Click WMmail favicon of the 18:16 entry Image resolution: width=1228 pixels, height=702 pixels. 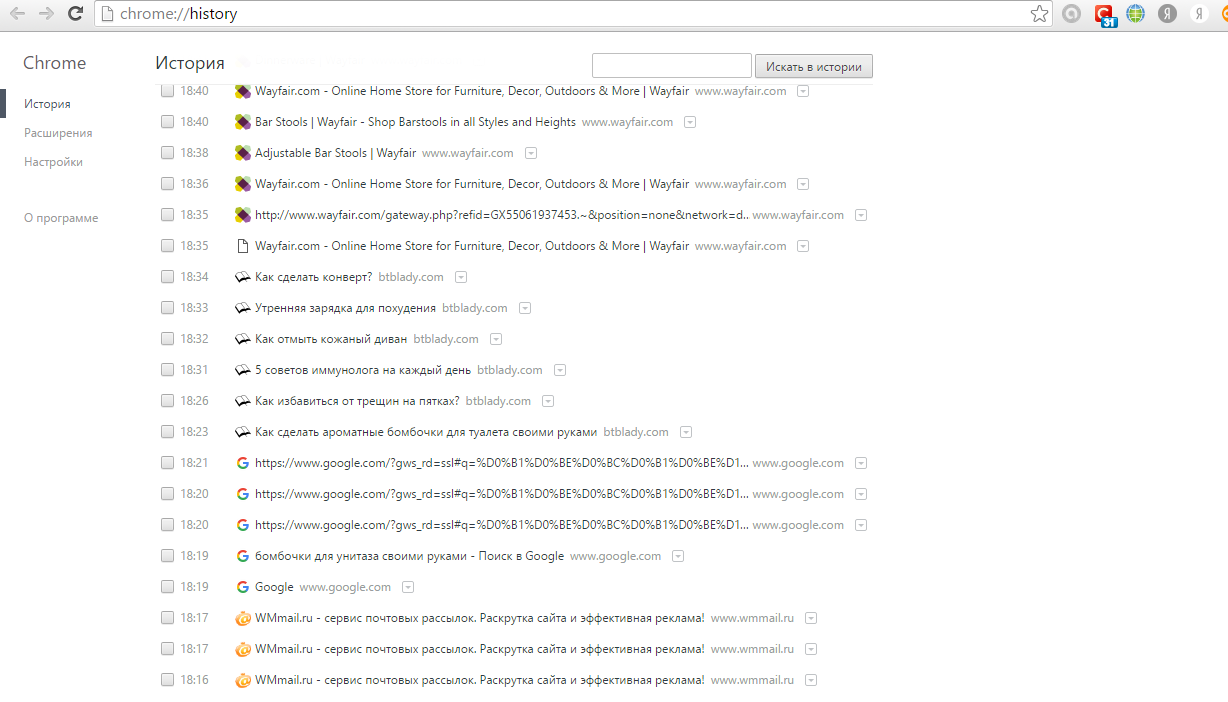(242, 680)
